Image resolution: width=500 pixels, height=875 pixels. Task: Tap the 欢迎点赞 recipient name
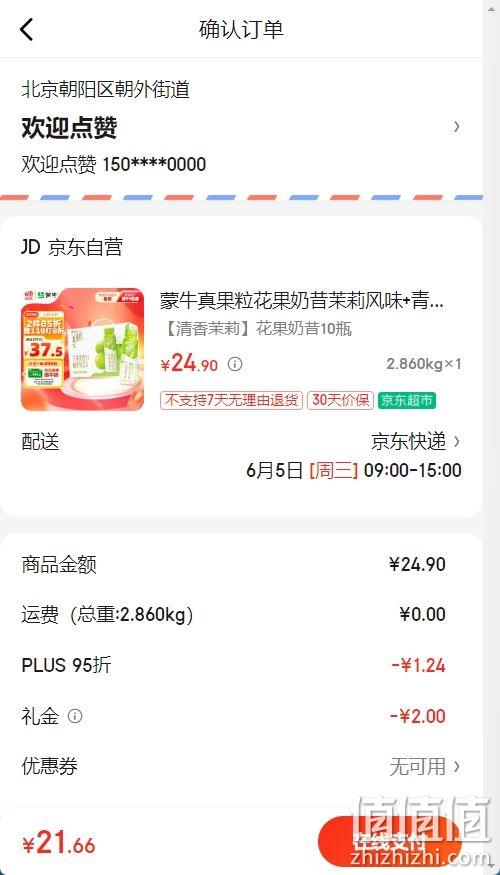(69, 128)
